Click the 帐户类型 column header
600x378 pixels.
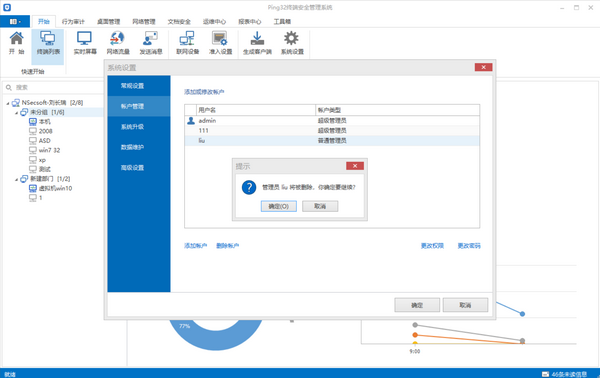(398, 110)
